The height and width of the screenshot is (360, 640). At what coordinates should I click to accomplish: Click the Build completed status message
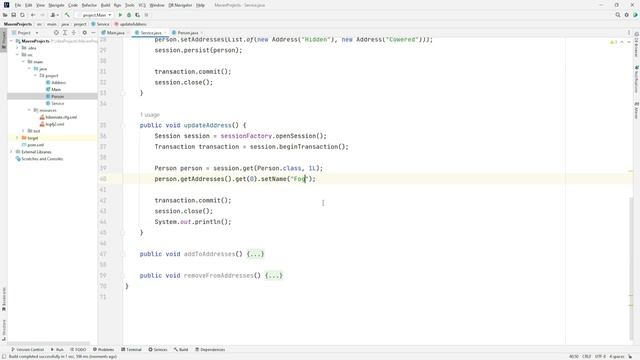pyautogui.click(x=62, y=356)
